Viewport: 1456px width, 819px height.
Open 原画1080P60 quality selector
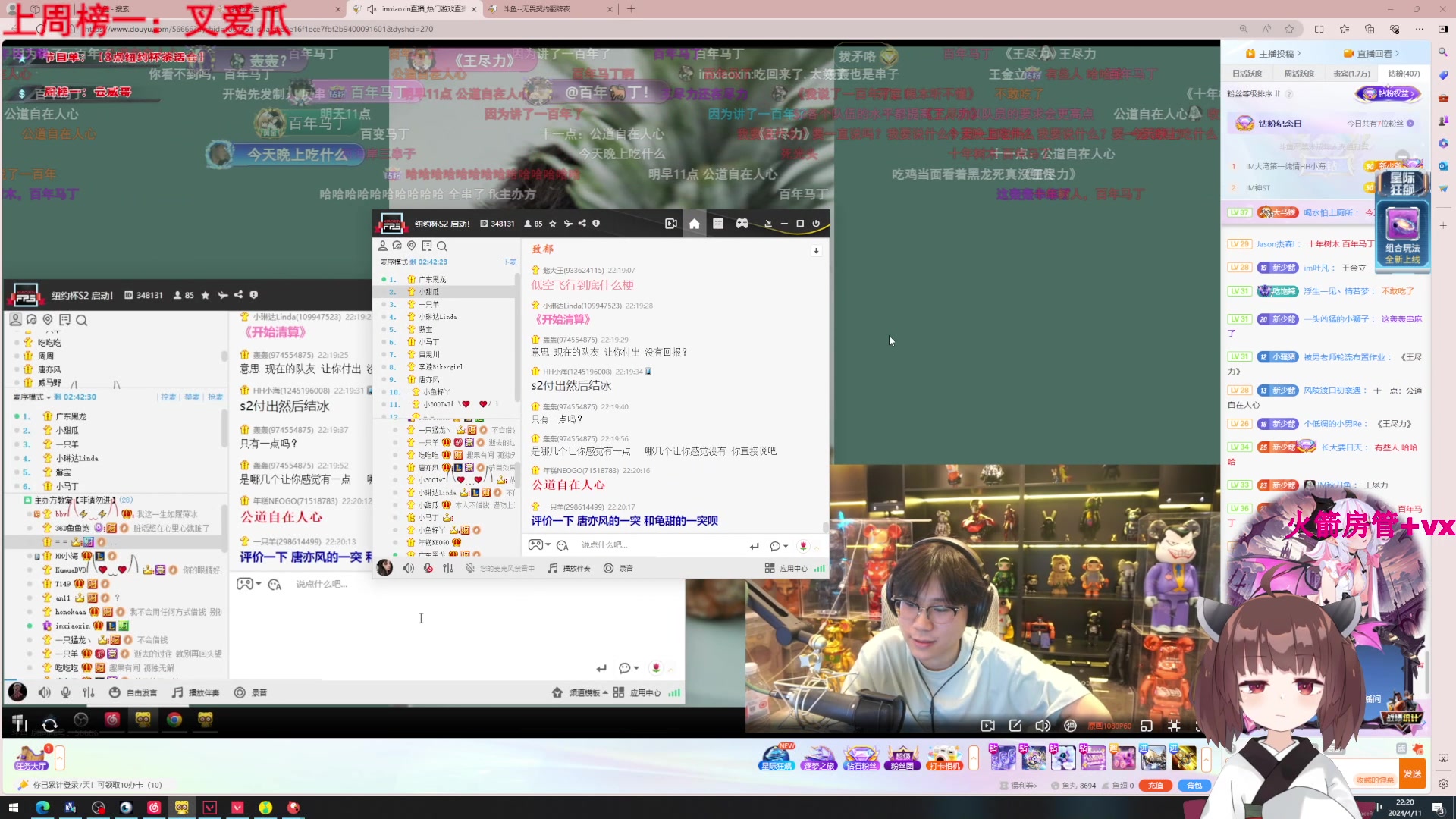click(x=1109, y=726)
